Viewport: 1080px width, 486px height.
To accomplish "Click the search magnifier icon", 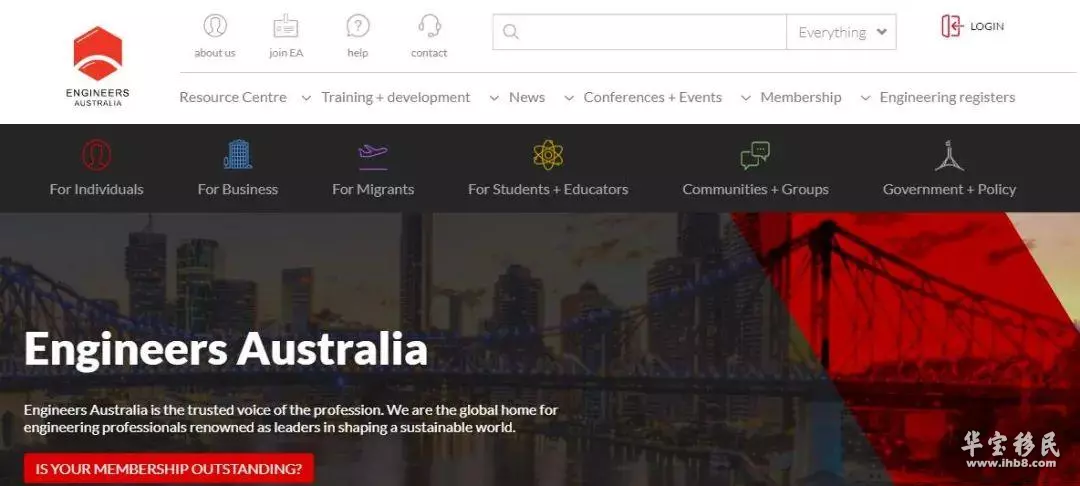I will pos(510,32).
